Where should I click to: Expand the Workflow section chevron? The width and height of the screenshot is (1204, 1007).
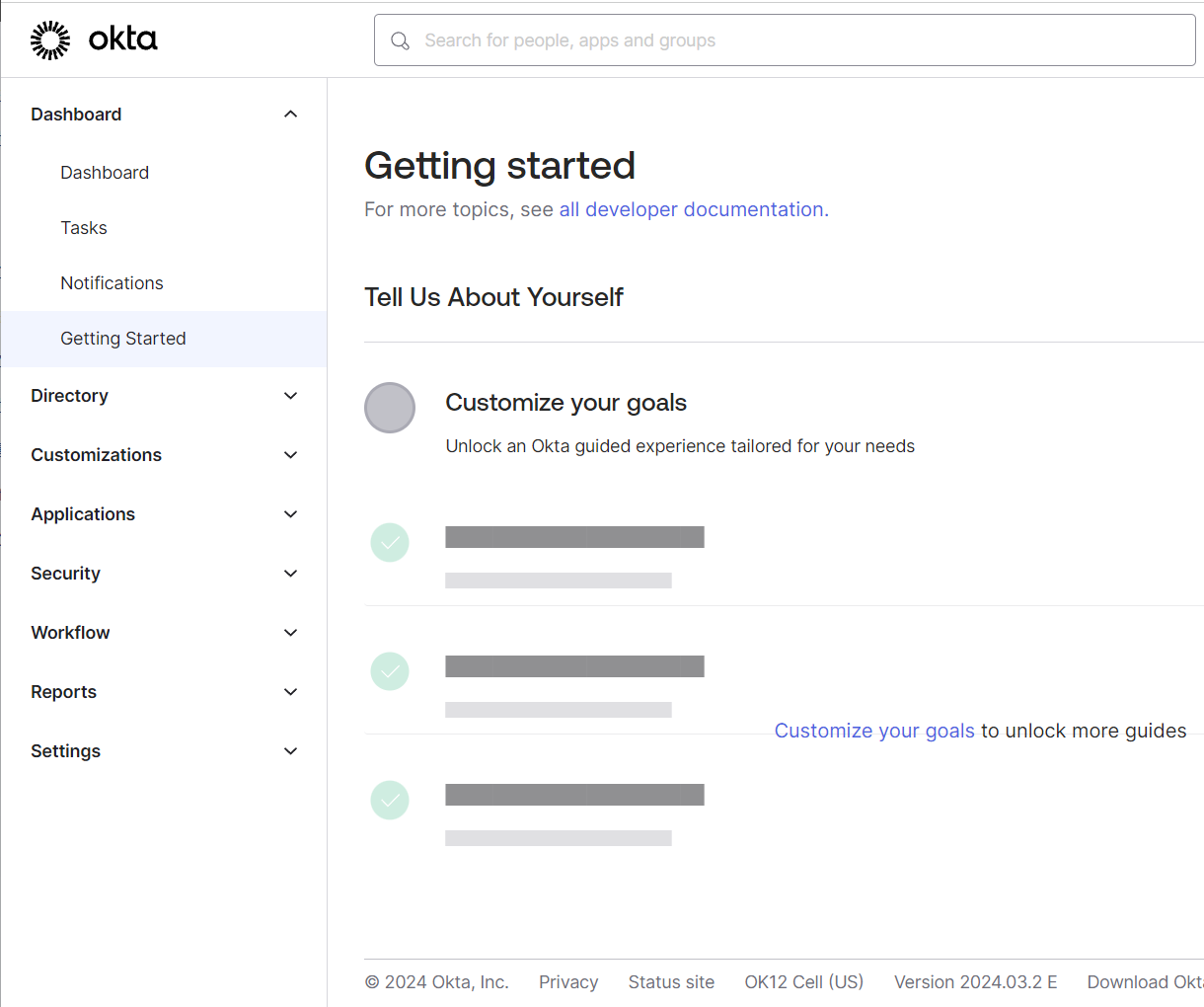click(x=290, y=633)
